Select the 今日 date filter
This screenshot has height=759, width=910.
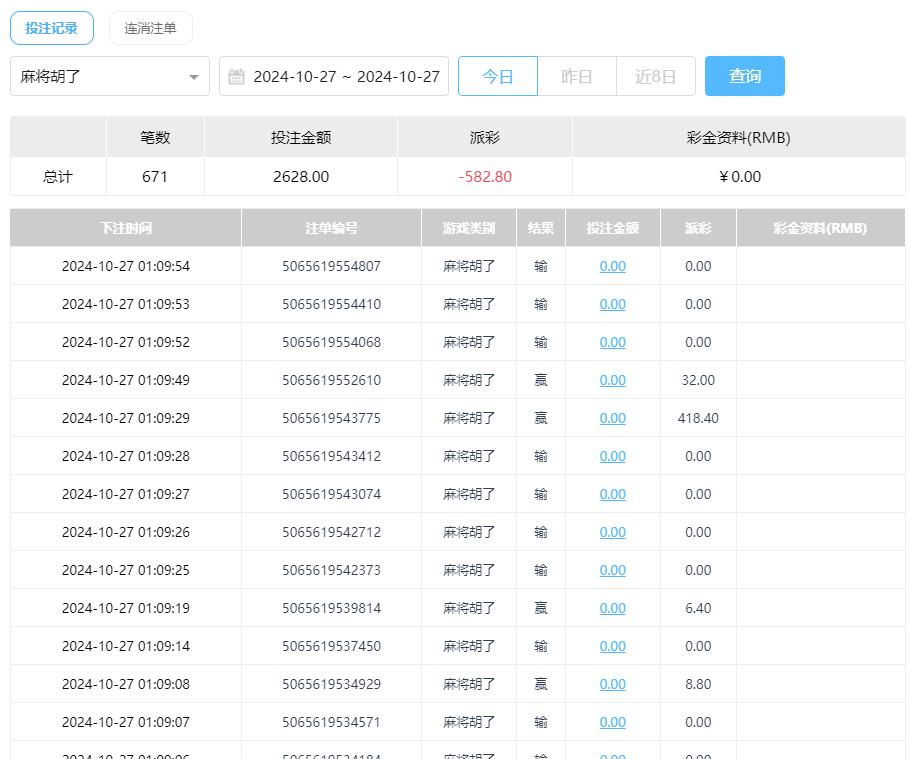tap(498, 77)
